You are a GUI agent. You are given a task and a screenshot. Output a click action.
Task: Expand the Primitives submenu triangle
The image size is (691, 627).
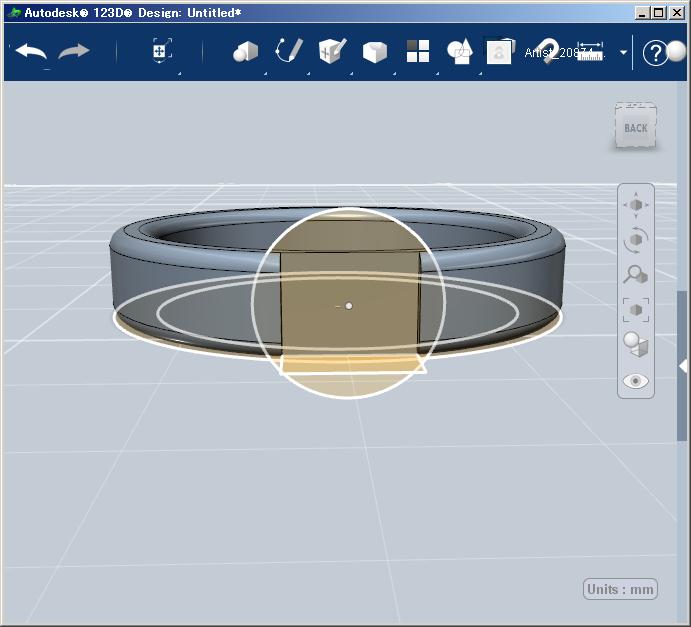pos(265,74)
